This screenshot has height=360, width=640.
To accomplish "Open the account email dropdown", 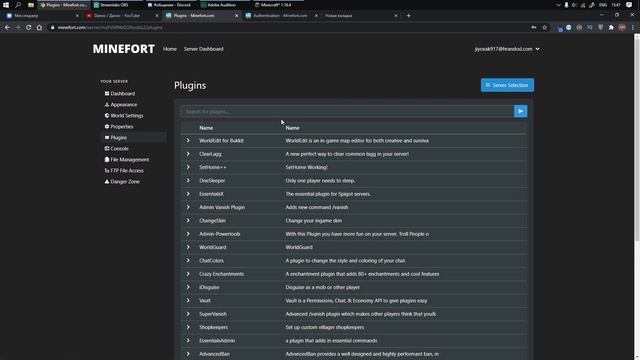I will click(x=507, y=49).
